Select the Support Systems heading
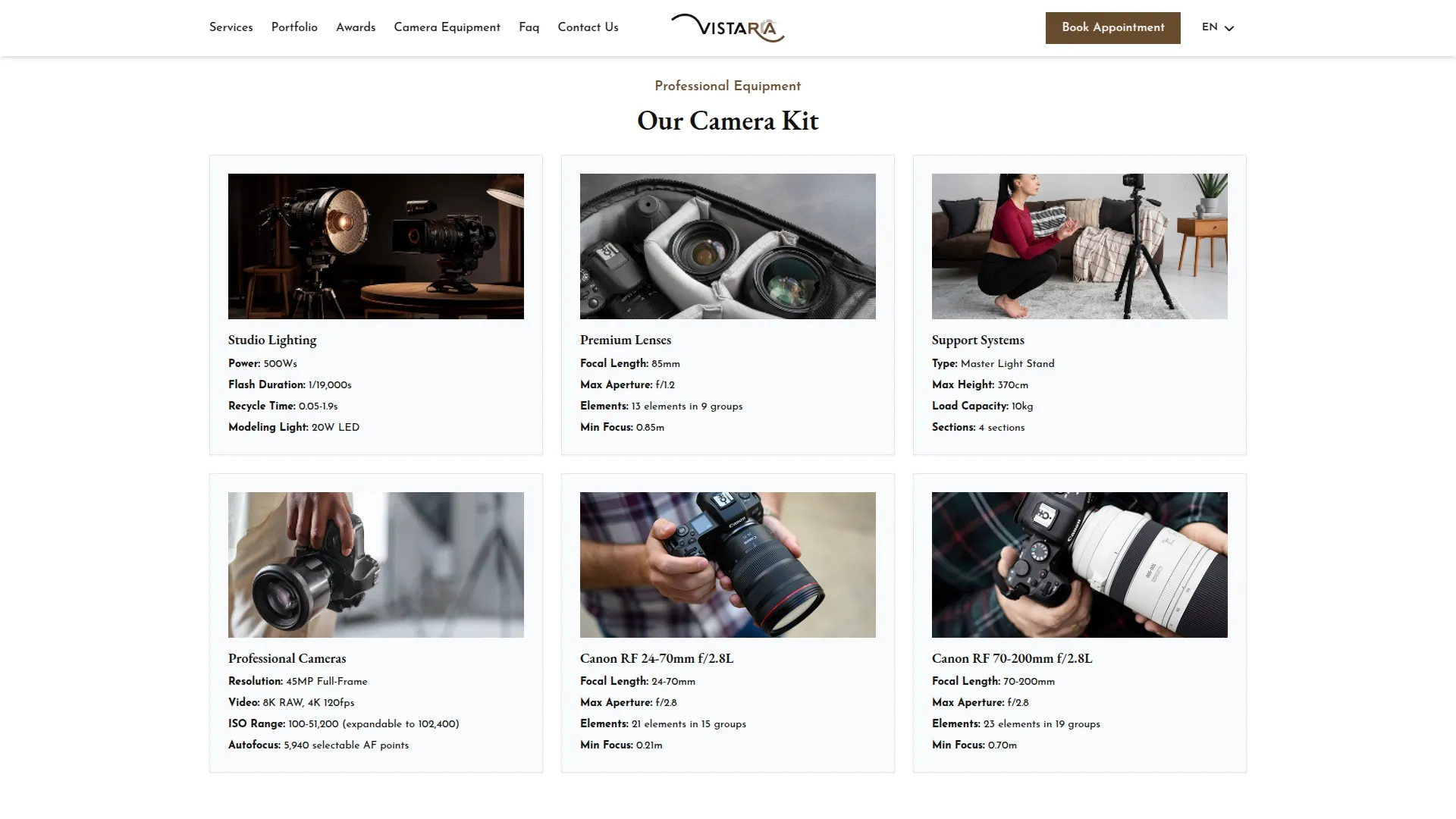This screenshot has height=819, width=1456. pyautogui.click(x=978, y=340)
